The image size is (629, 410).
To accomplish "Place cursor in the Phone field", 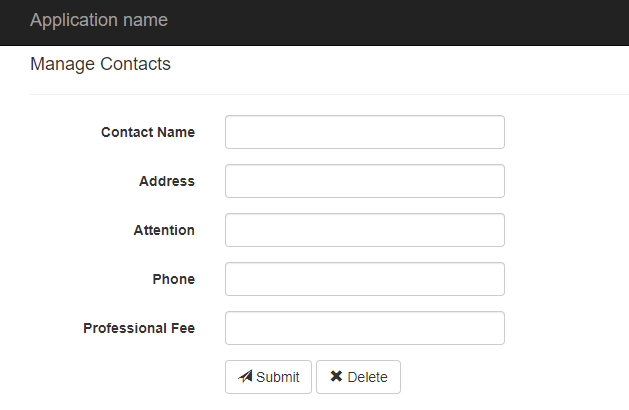I will [x=364, y=279].
